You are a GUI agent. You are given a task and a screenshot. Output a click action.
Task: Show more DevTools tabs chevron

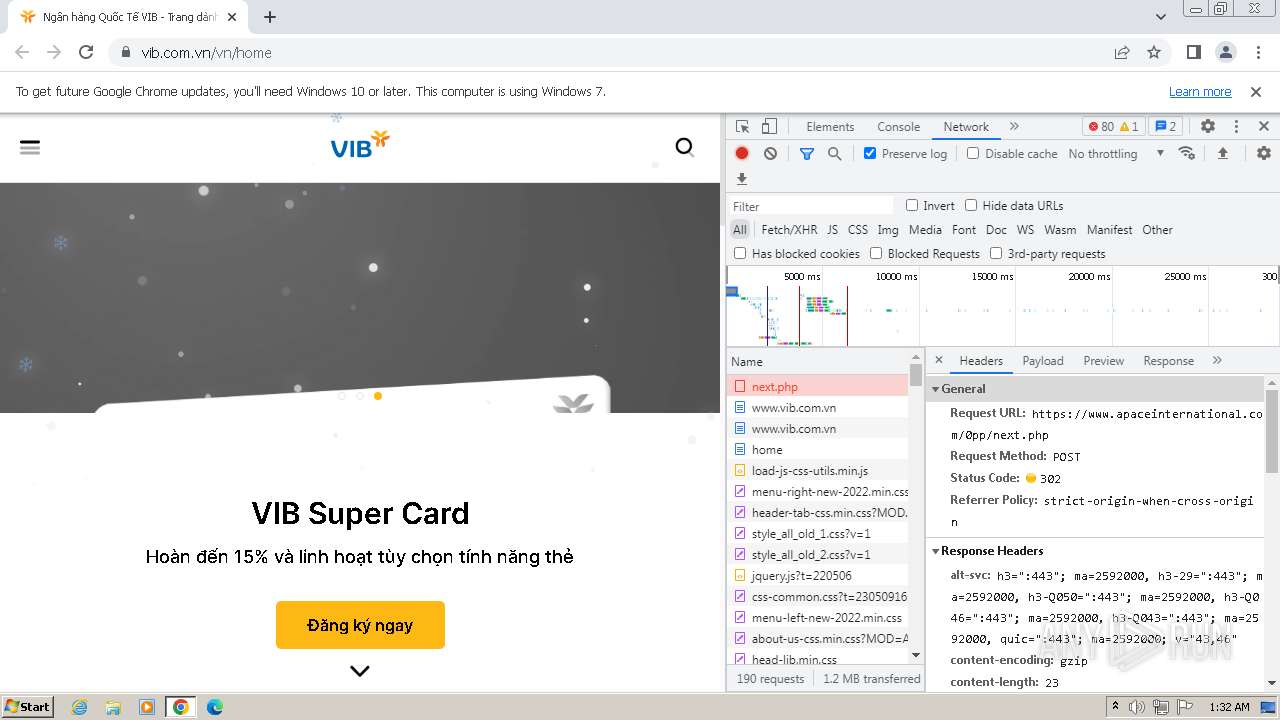(x=1014, y=127)
